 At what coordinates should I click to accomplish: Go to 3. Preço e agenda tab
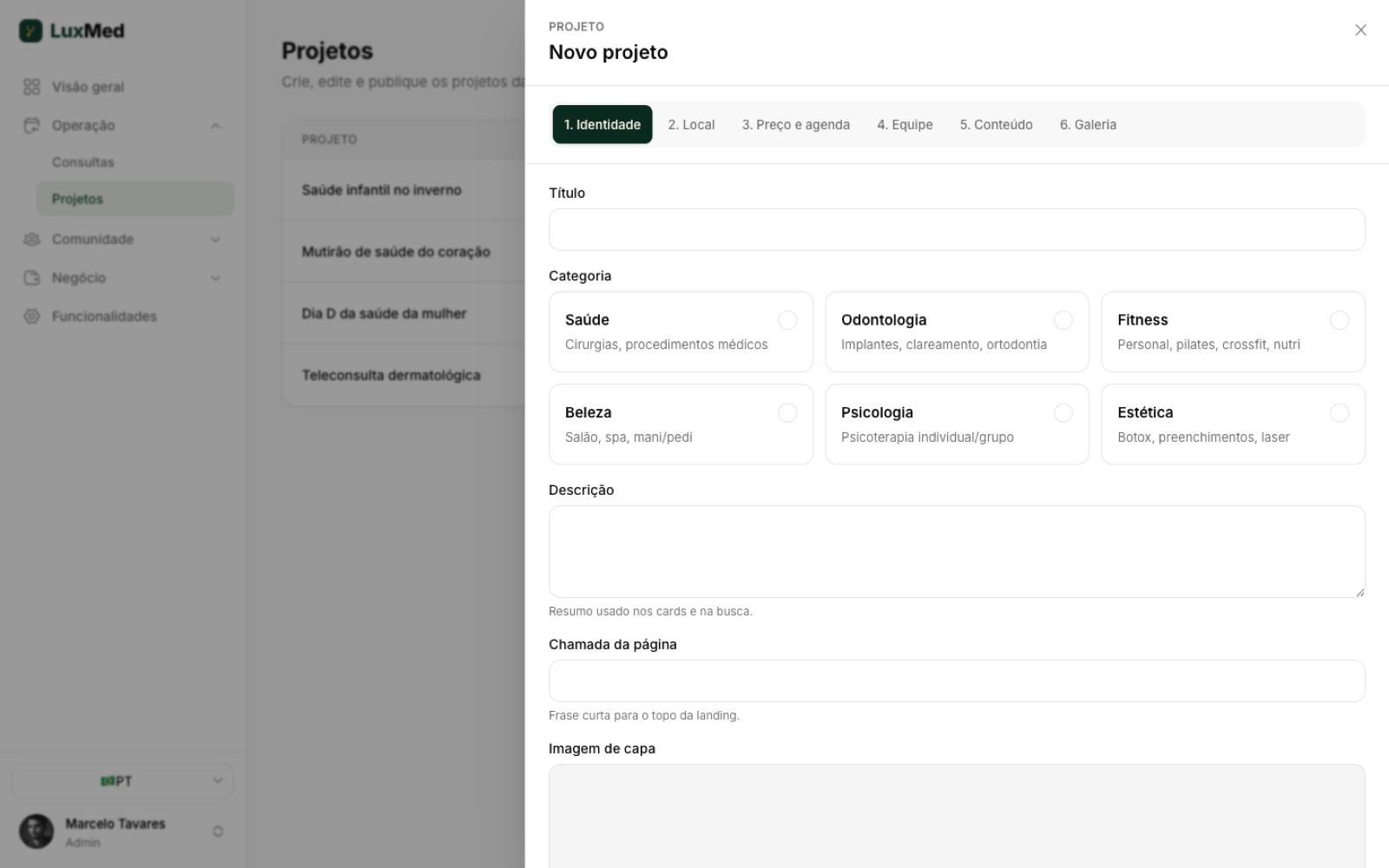pos(795,124)
